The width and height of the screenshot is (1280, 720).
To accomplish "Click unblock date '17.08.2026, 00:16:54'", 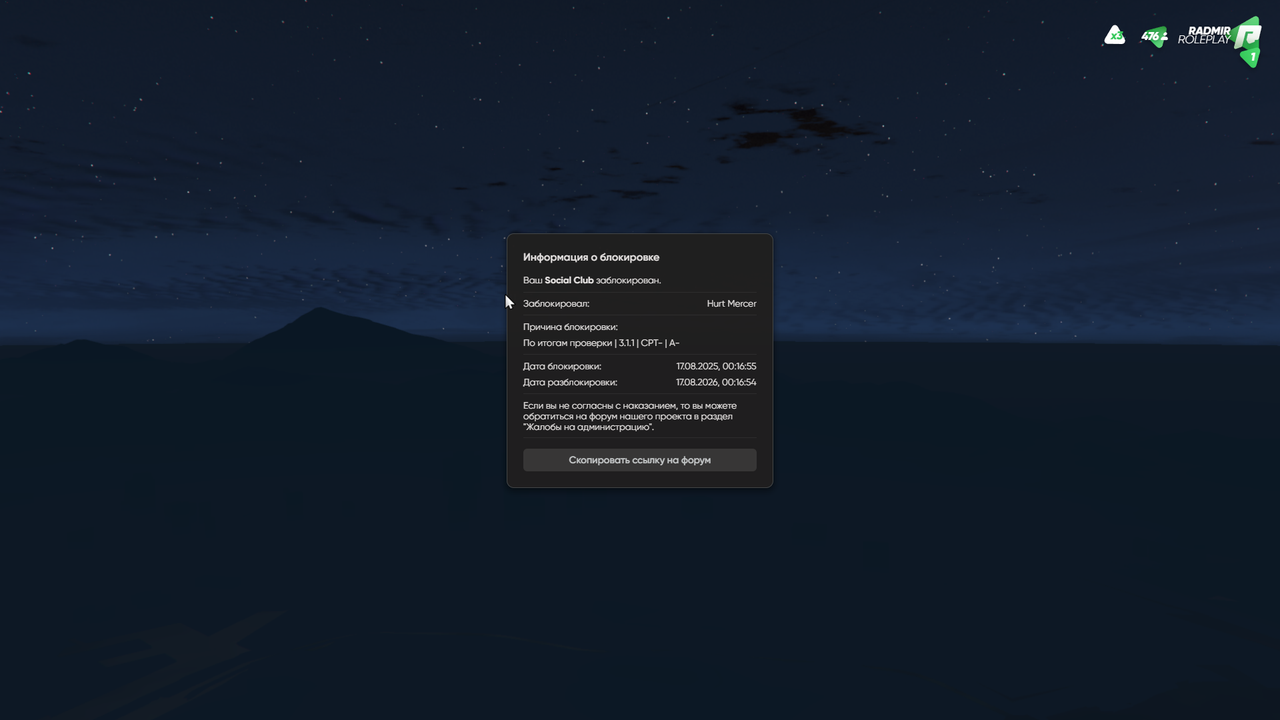I will coord(716,382).
